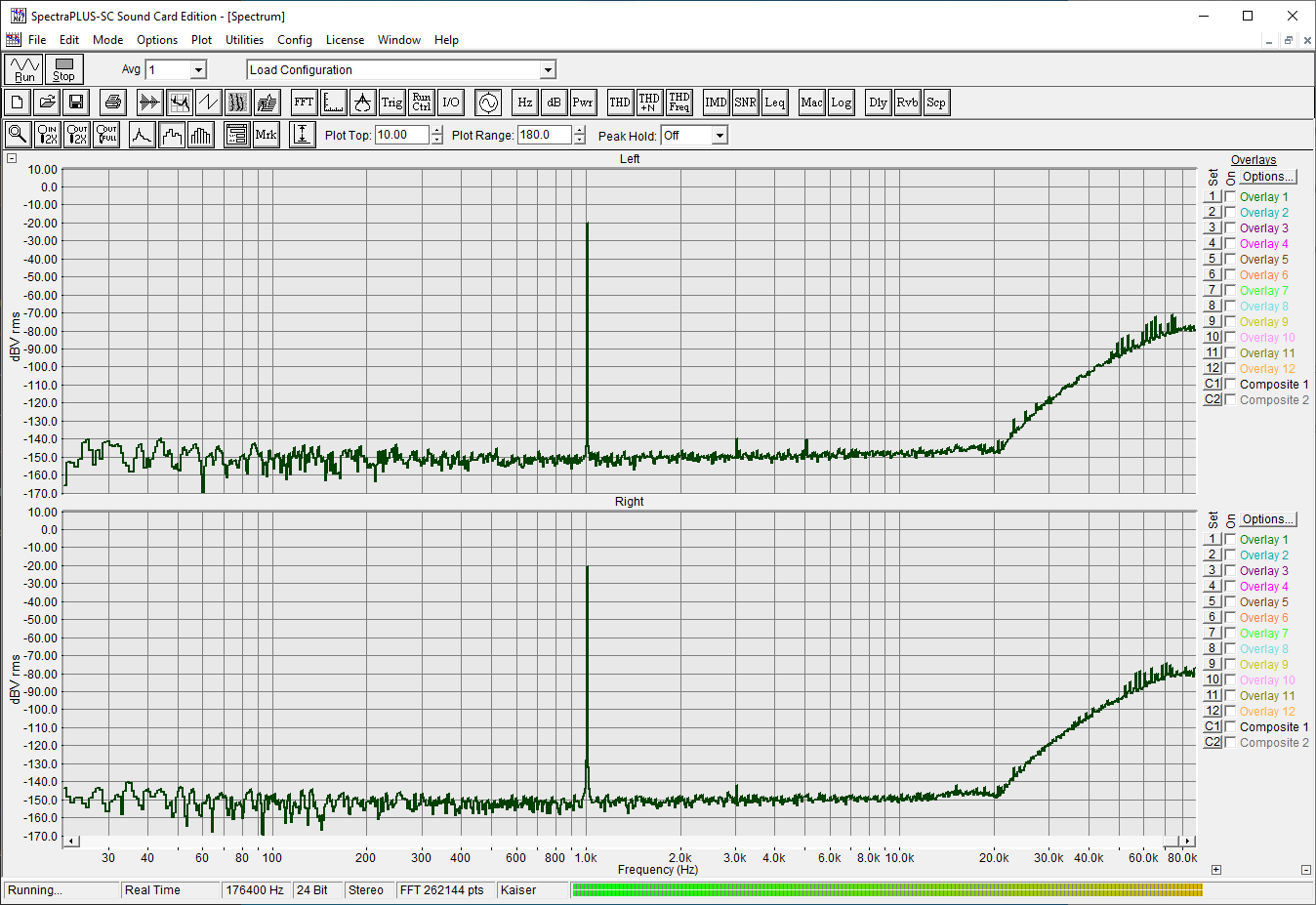Open the Help menu
This screenshot has height=905, width=1316.
coord(446,40)
